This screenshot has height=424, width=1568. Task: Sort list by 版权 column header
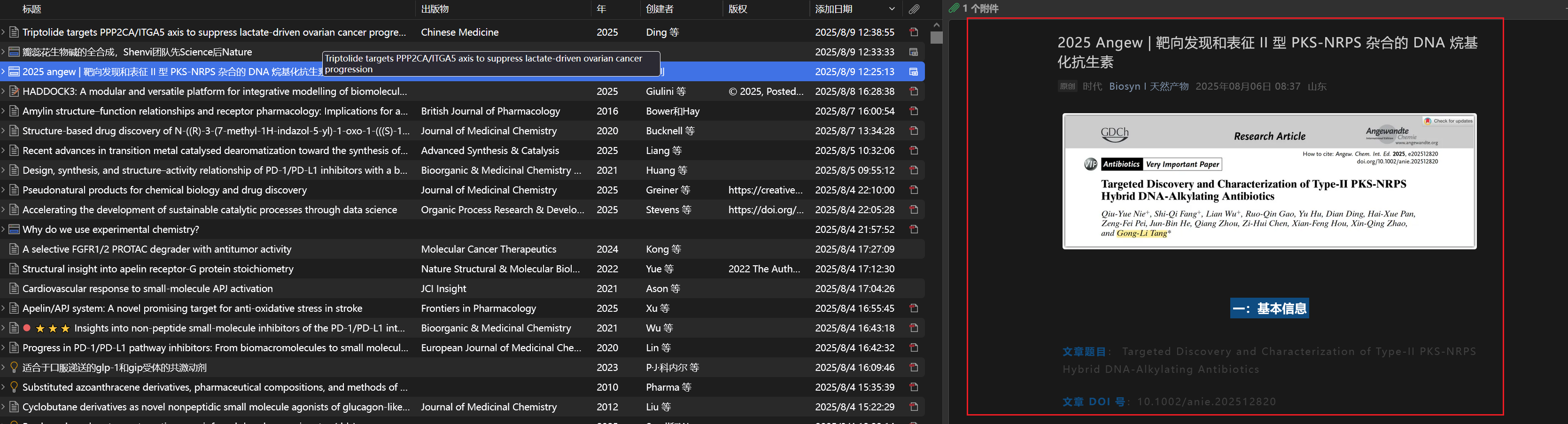coord(738,9)
